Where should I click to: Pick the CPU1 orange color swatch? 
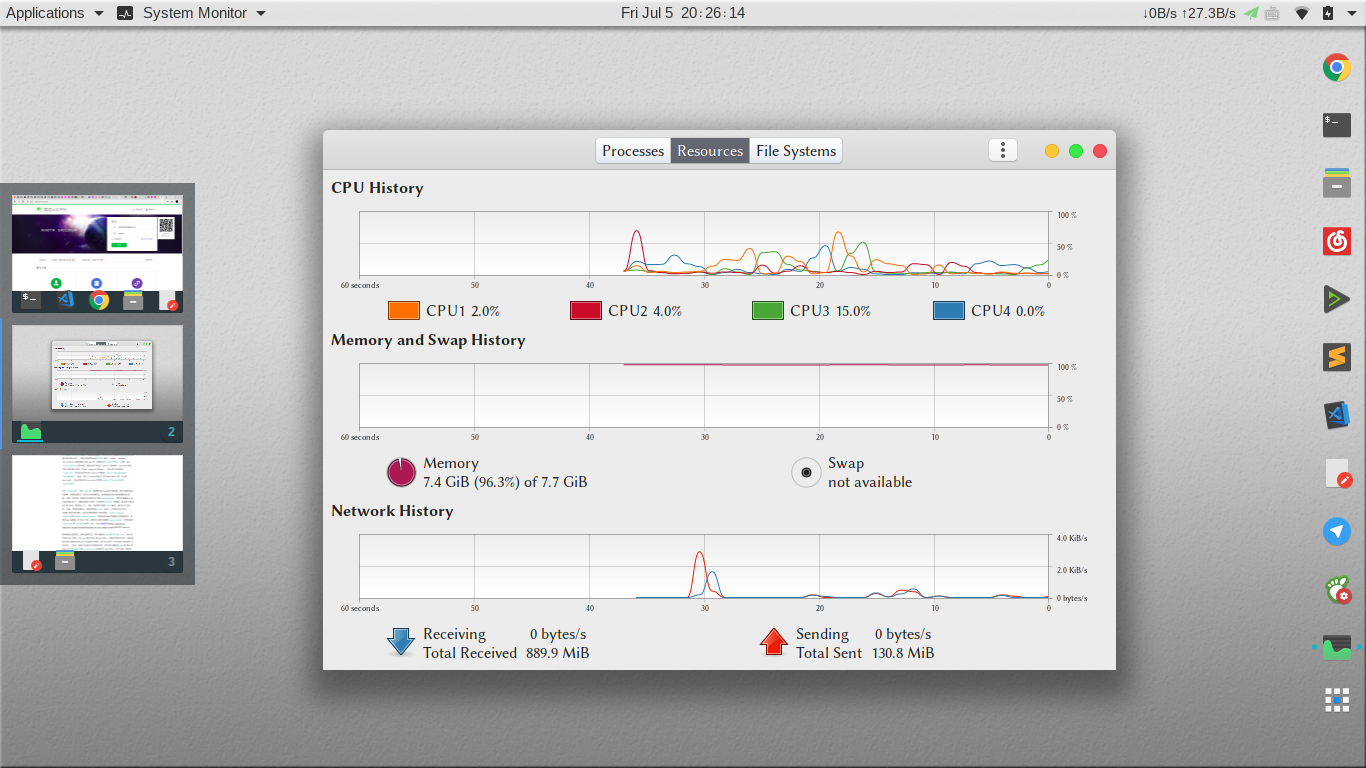point(404,311)
